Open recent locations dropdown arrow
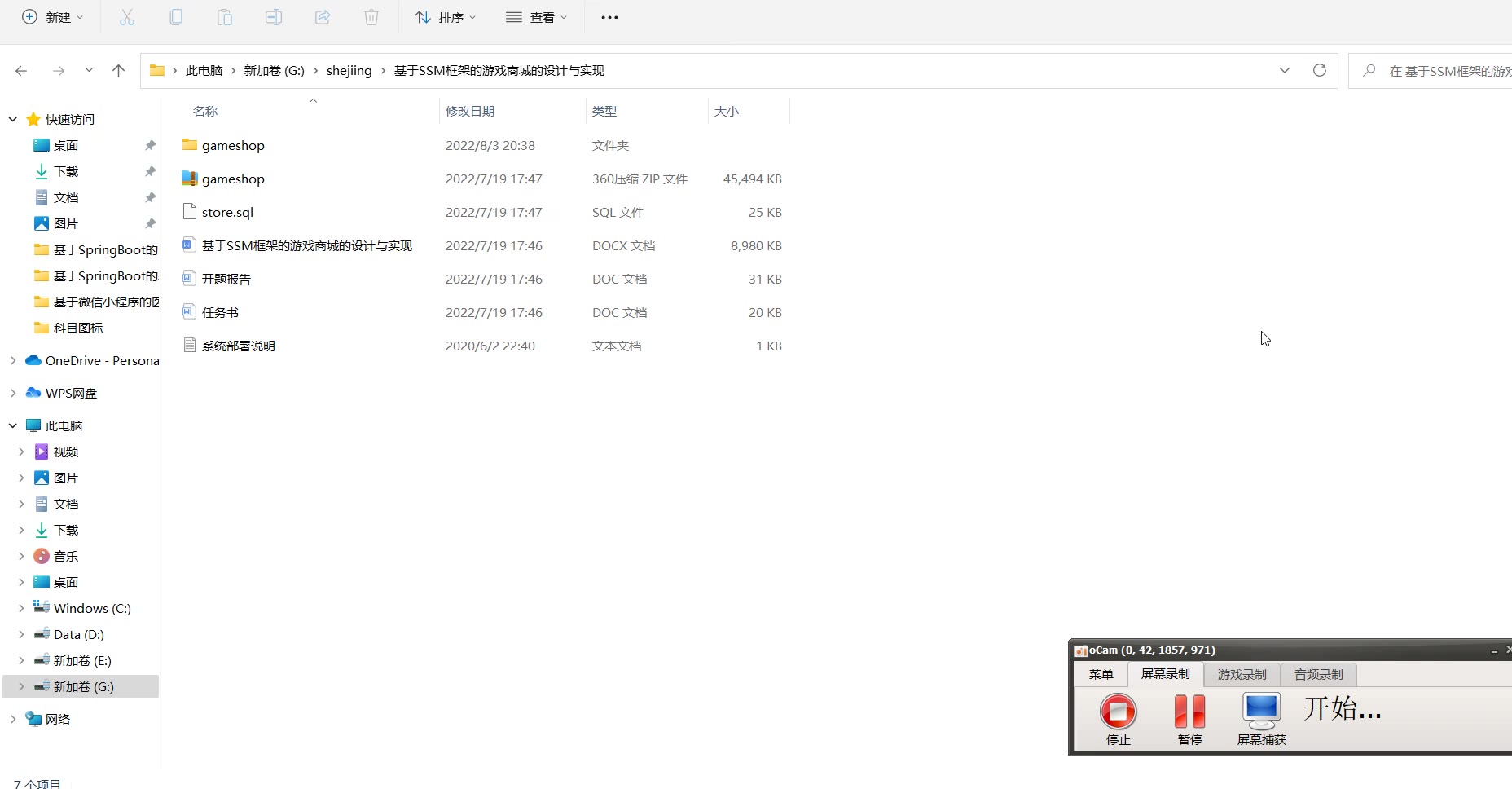The height and width of the screenshot is (789, 1512). pos(89,71)
